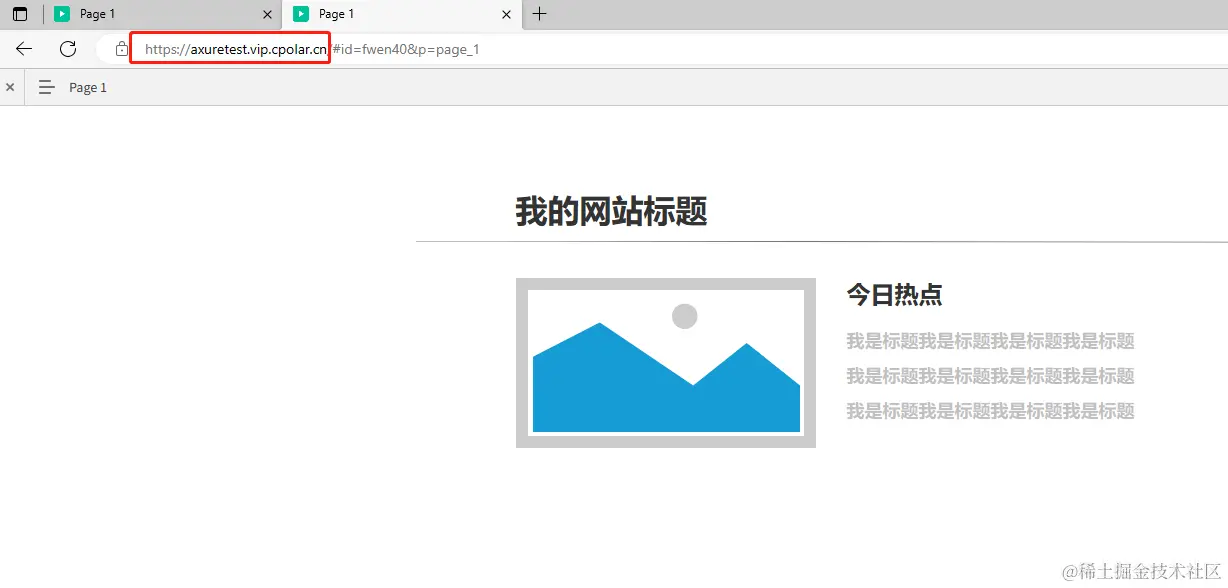Switch to the first Page 1 tab
This screenshot has width=1228, height=588.
pyautogui.click(x=163, y=14)
